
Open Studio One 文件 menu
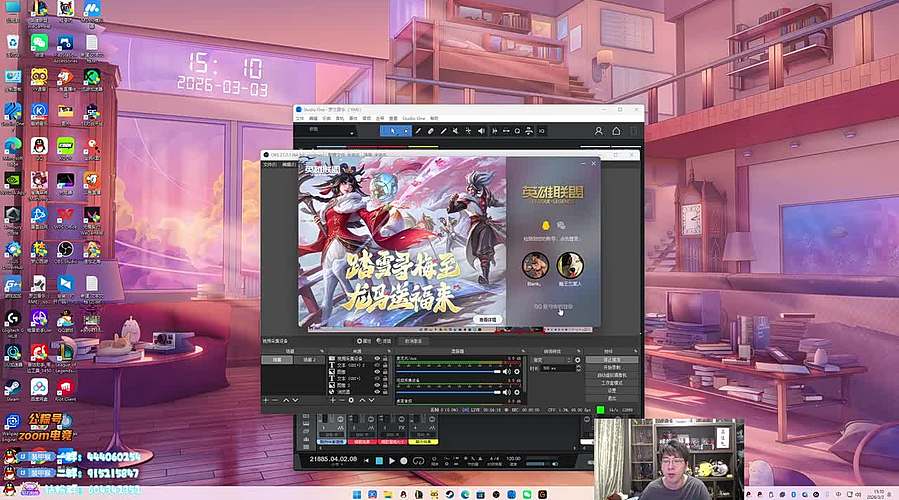coord(300,118)
